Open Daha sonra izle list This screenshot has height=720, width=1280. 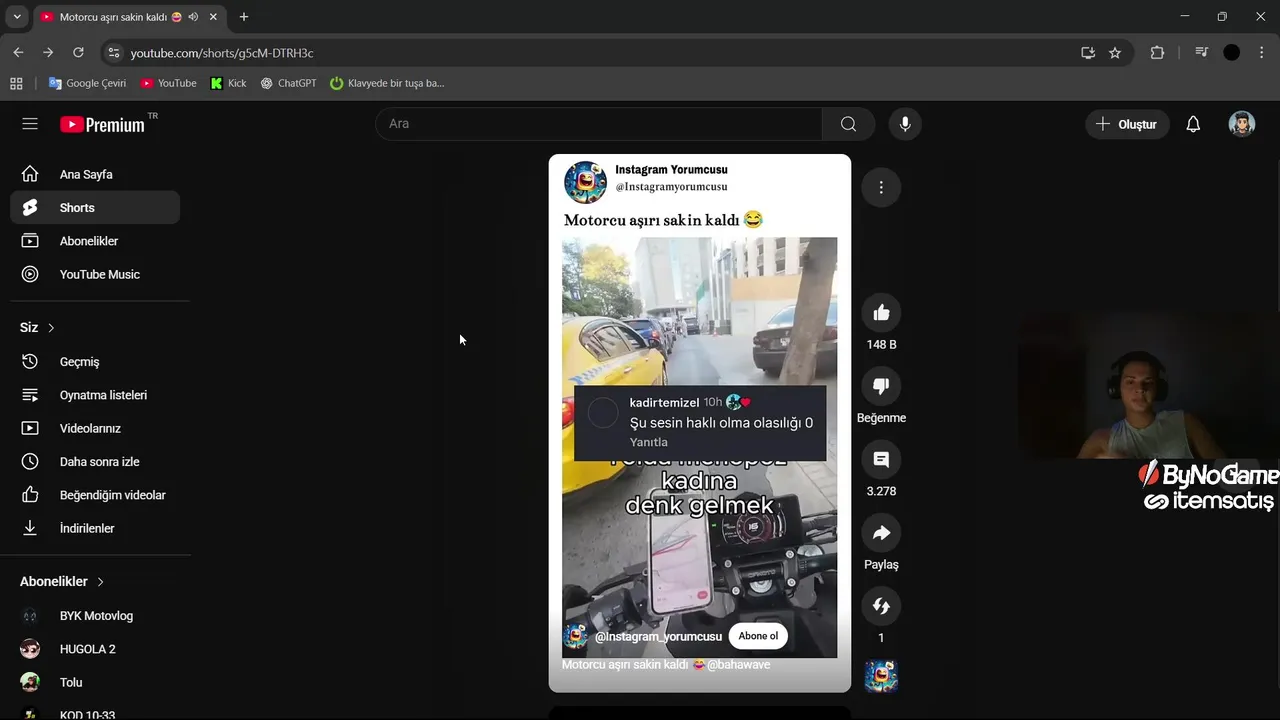point(95,462)
